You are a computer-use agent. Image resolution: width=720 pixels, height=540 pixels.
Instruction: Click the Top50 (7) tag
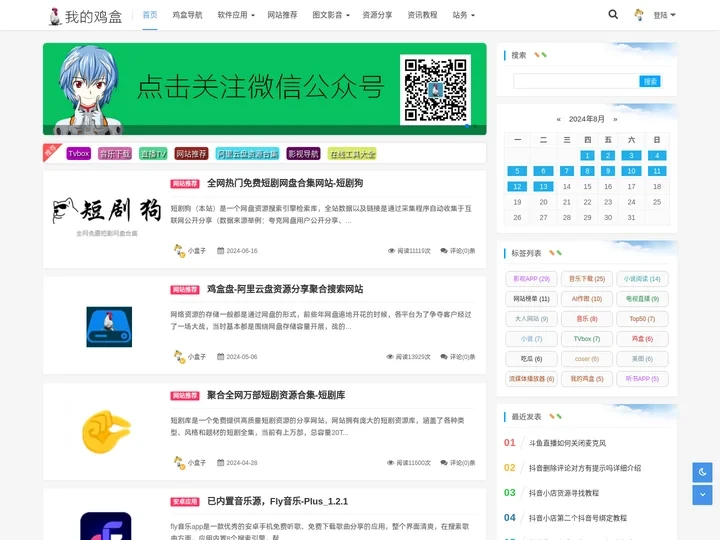[x=642, y=319]
